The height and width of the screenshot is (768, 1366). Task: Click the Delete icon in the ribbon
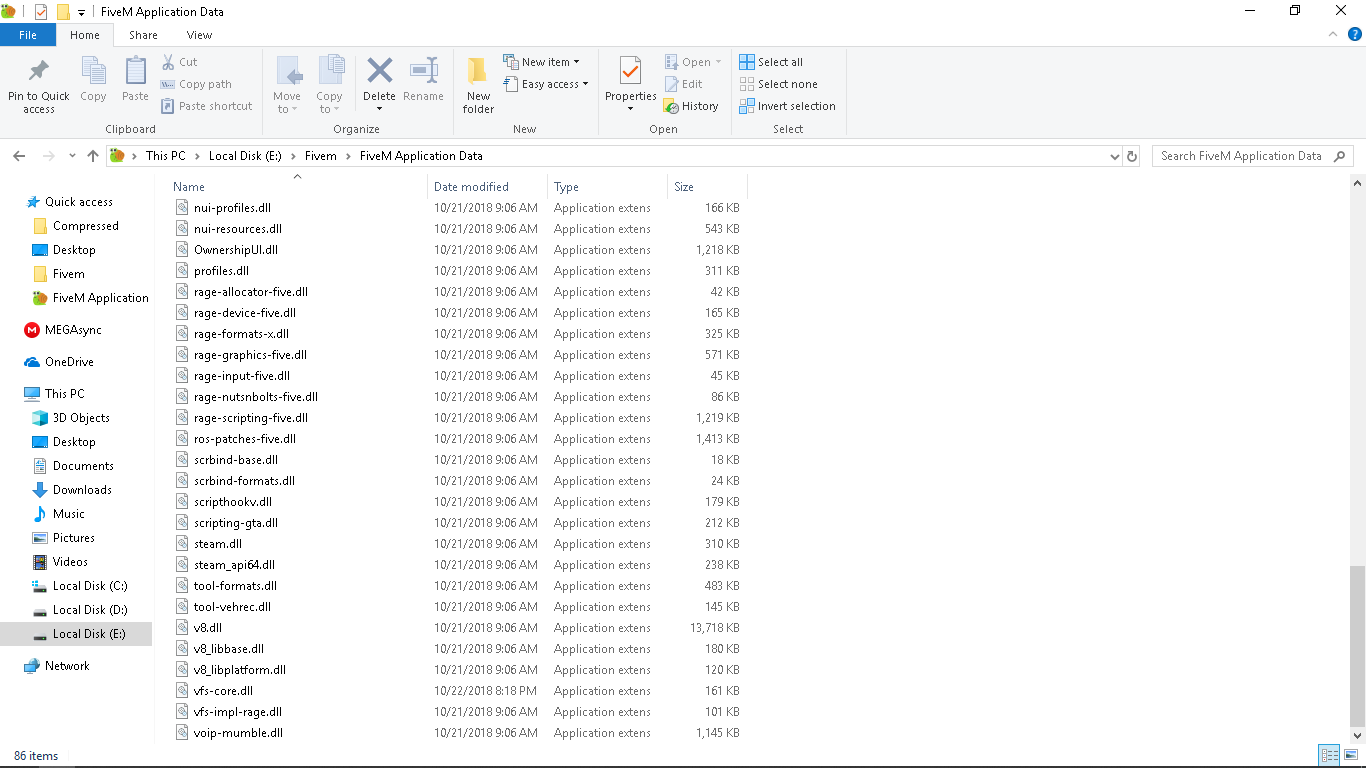(x=379, y=72)
